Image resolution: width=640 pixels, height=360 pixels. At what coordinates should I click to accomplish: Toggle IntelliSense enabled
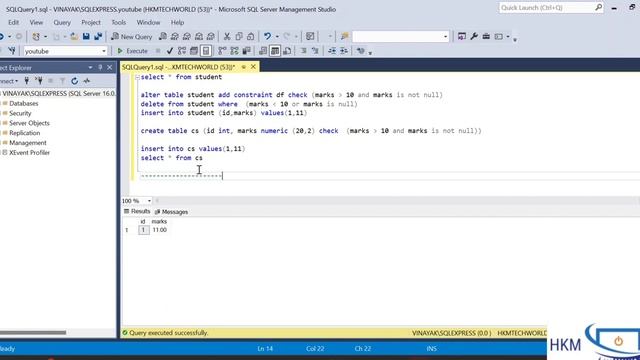(206, 51)
